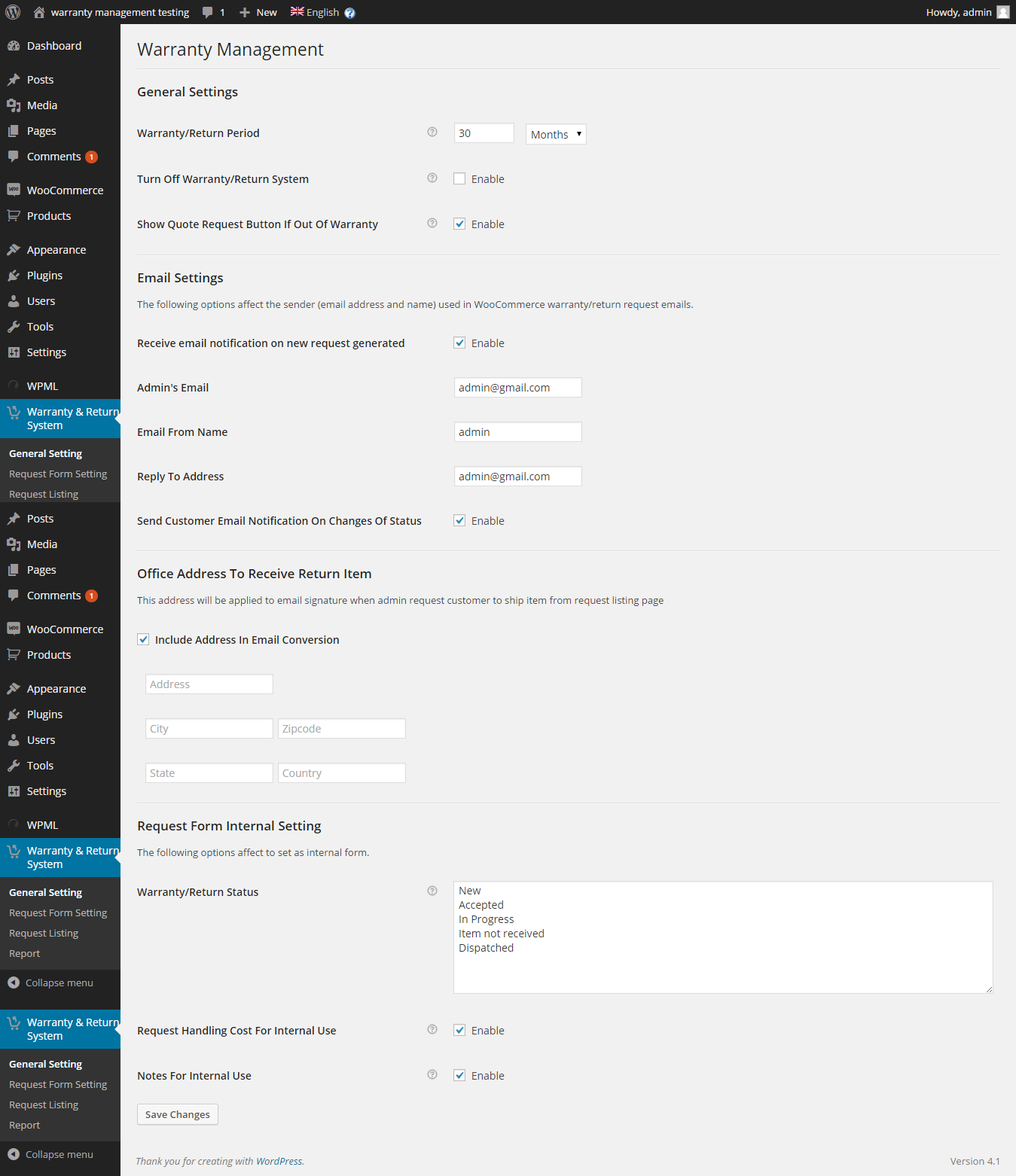This screenshot has width=1016, height=1176.
Task: Open help icon for Warranty/Return Status
Action: (x=432, y=891)
